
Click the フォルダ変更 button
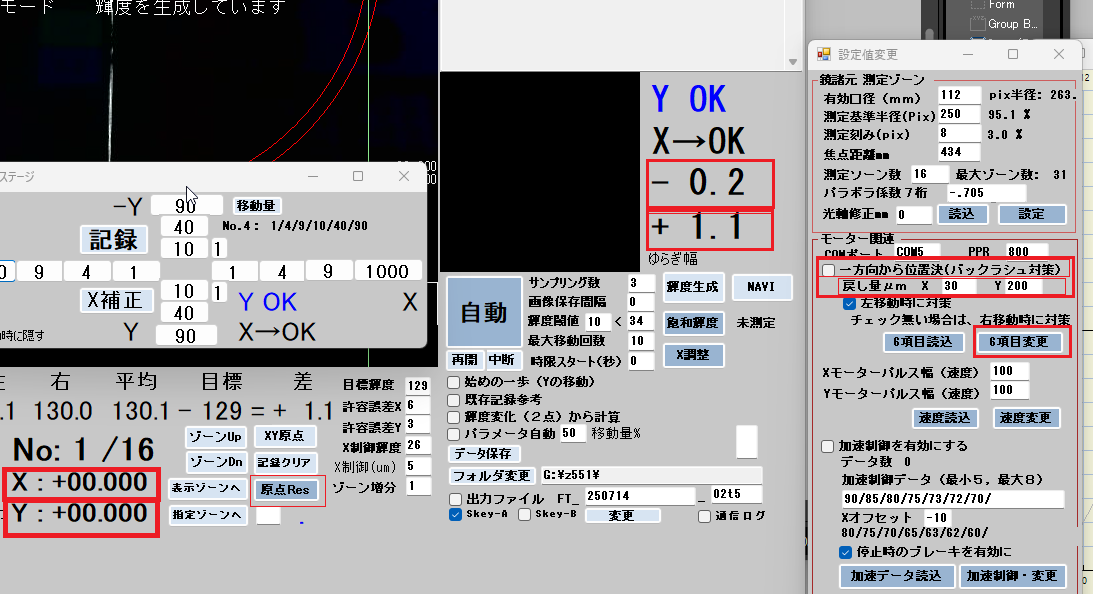490,475
